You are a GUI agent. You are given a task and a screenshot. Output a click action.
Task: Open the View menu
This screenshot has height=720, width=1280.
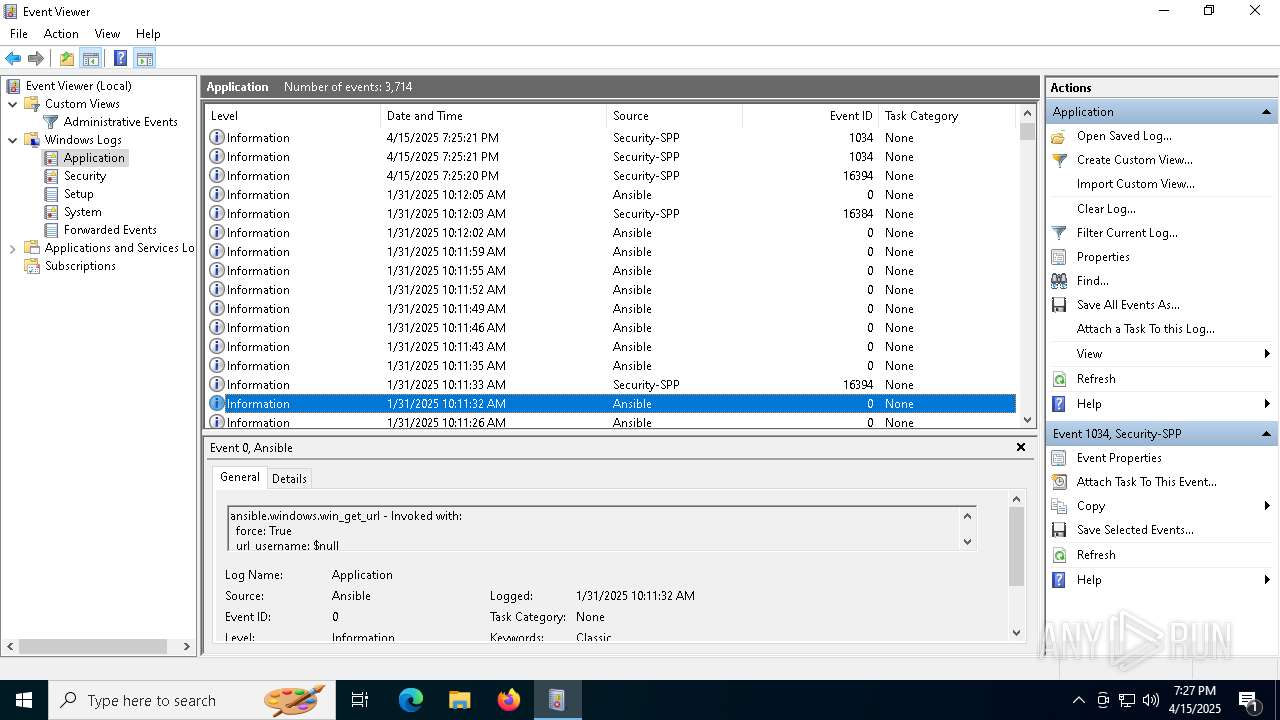click(107, 34)
